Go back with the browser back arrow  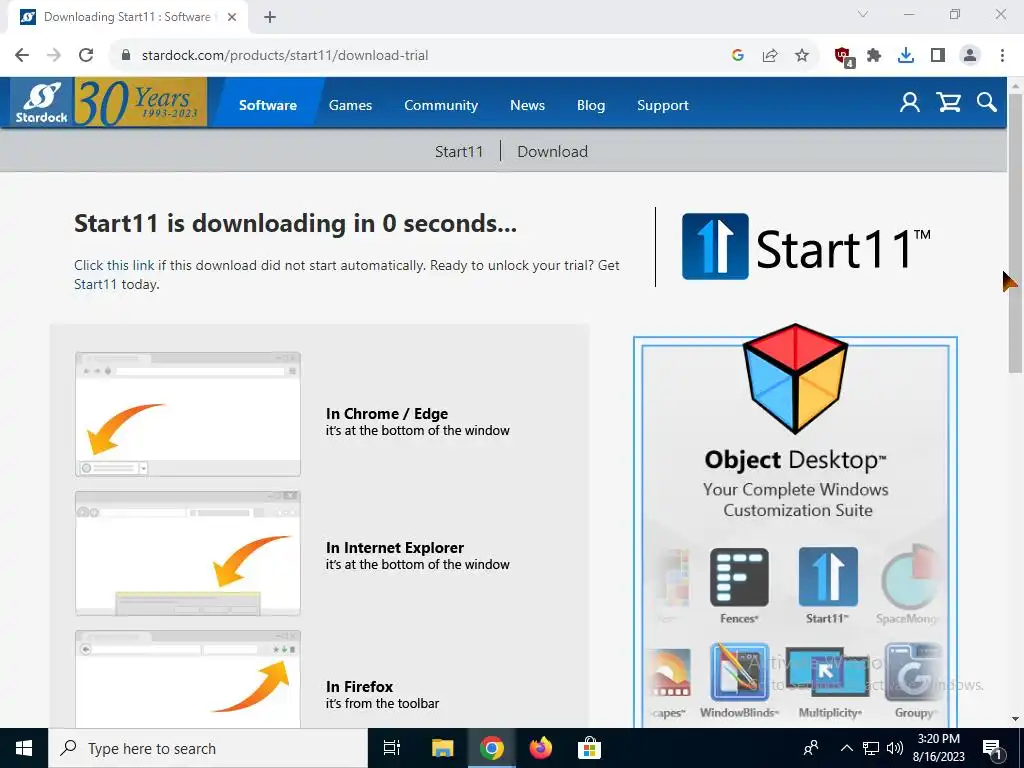tap(22, 56)
